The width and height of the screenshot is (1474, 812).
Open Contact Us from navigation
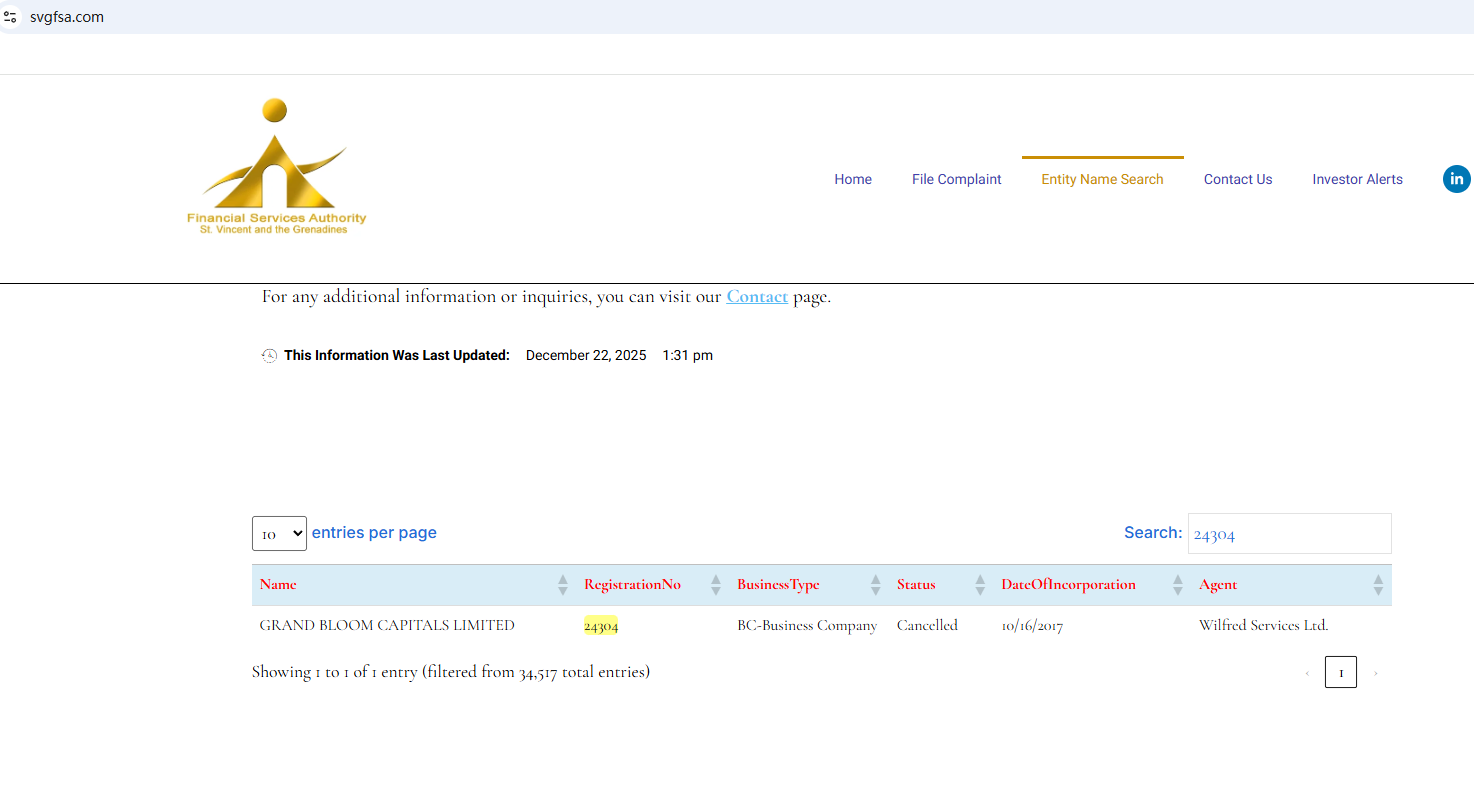click(1237, 180)
